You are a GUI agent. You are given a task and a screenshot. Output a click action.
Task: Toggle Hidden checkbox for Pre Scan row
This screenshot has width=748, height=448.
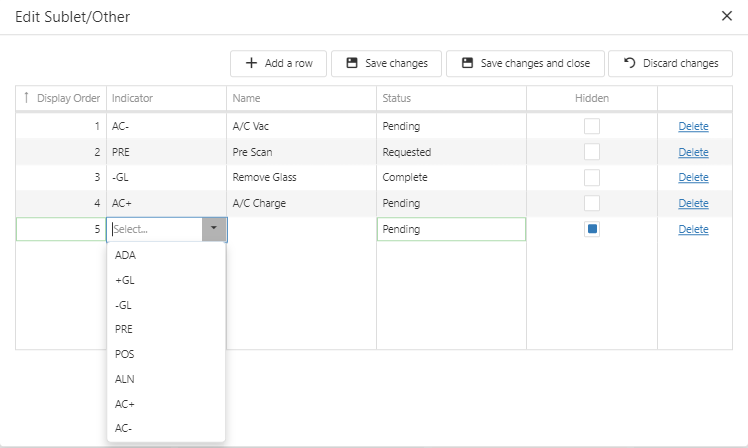(592, 152)
